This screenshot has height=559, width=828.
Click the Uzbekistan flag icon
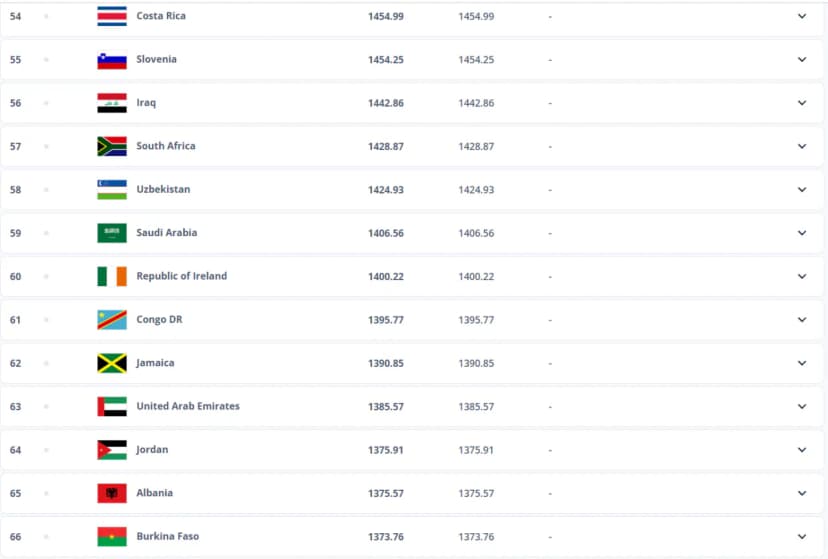[x=112, y=190]
